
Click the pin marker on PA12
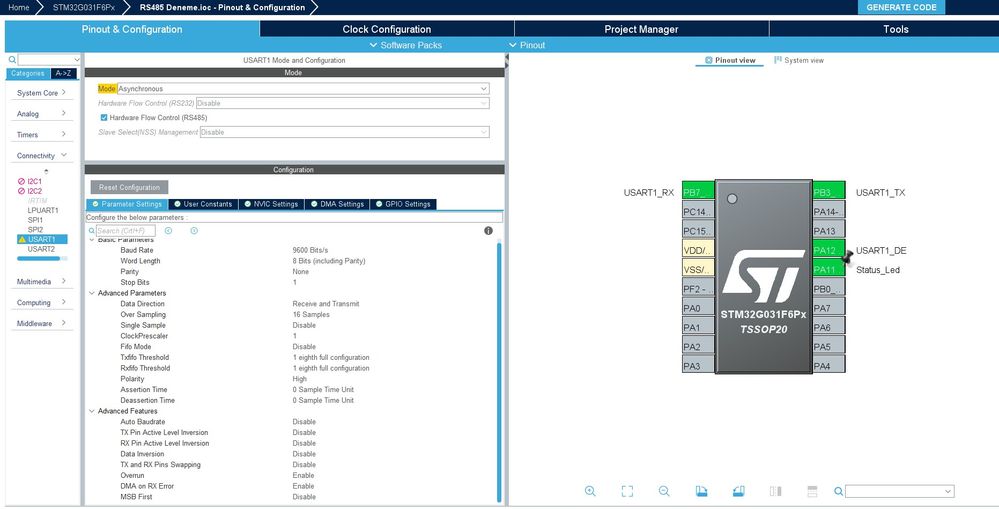847,257
